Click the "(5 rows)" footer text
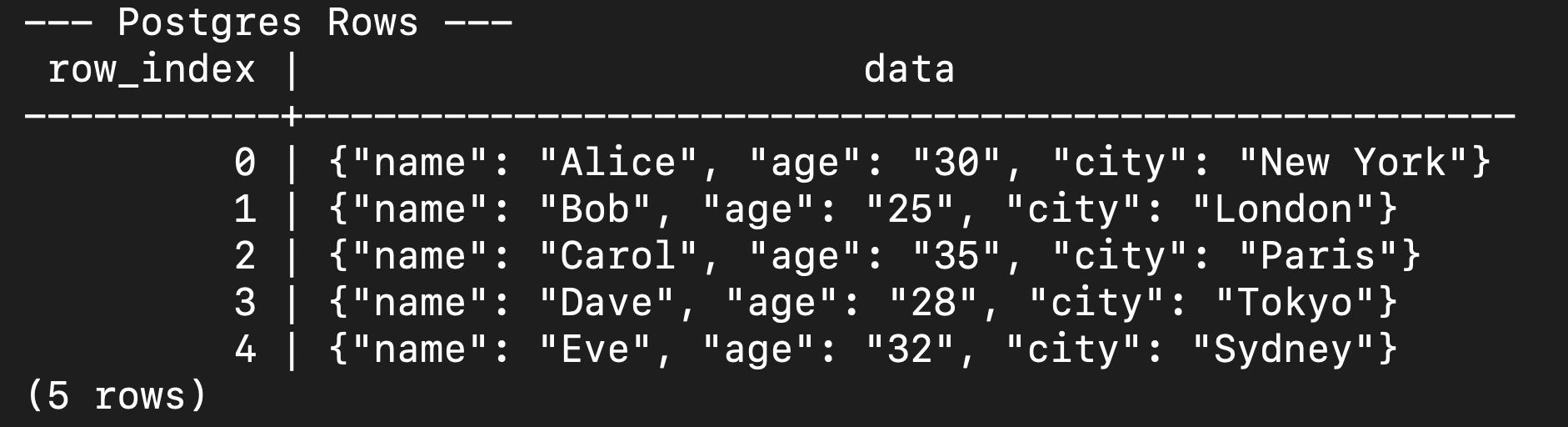This screenshot has width=1568, height=427. point(116,395)
